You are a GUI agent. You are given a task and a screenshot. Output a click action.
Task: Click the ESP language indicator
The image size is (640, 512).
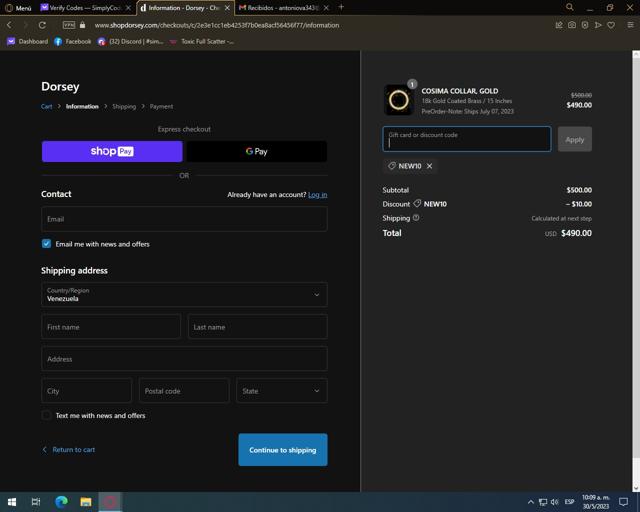point(569,502)
